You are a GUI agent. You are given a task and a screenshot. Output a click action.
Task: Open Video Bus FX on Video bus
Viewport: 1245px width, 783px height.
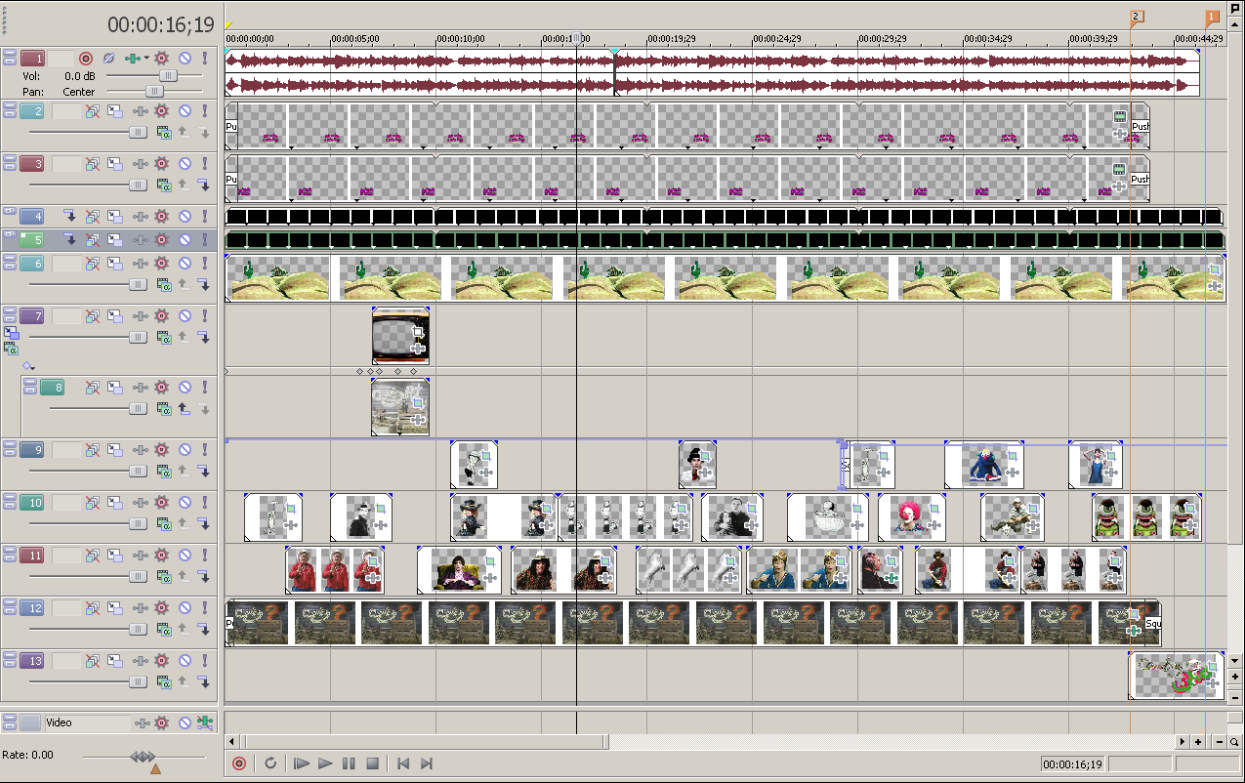point(142,722)
